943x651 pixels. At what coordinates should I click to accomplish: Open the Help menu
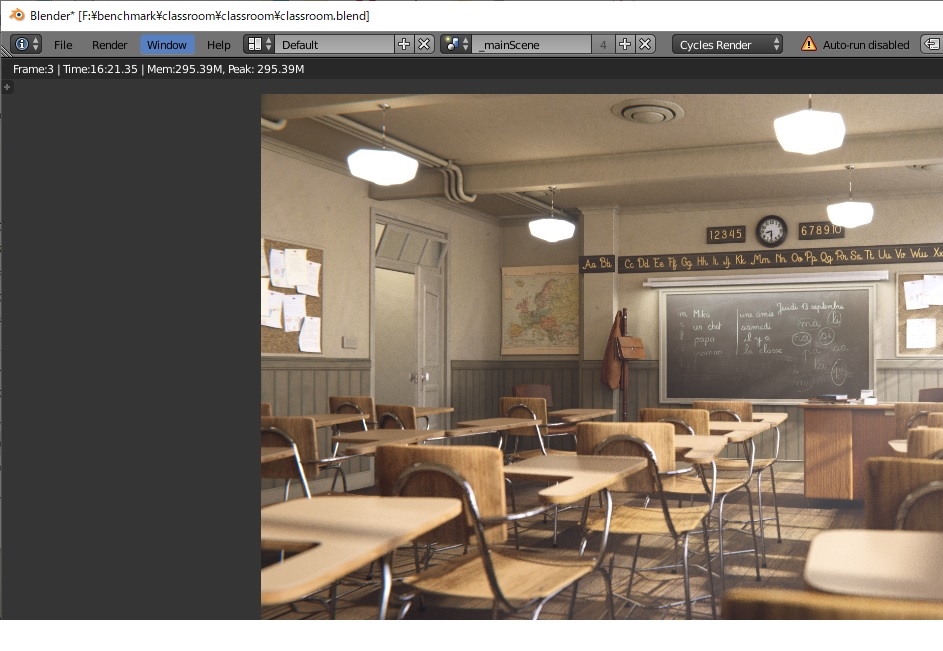pos(218,45)
